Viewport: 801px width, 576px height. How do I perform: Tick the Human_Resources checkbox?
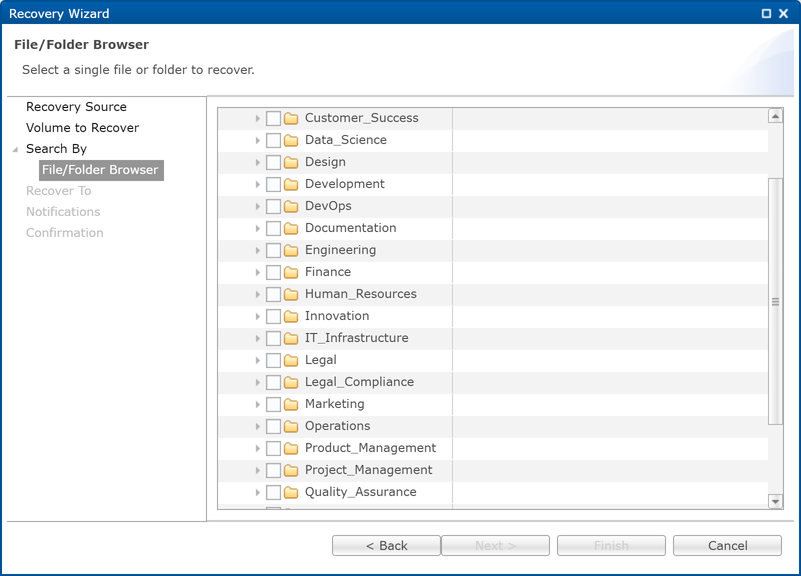click(273, 294)
